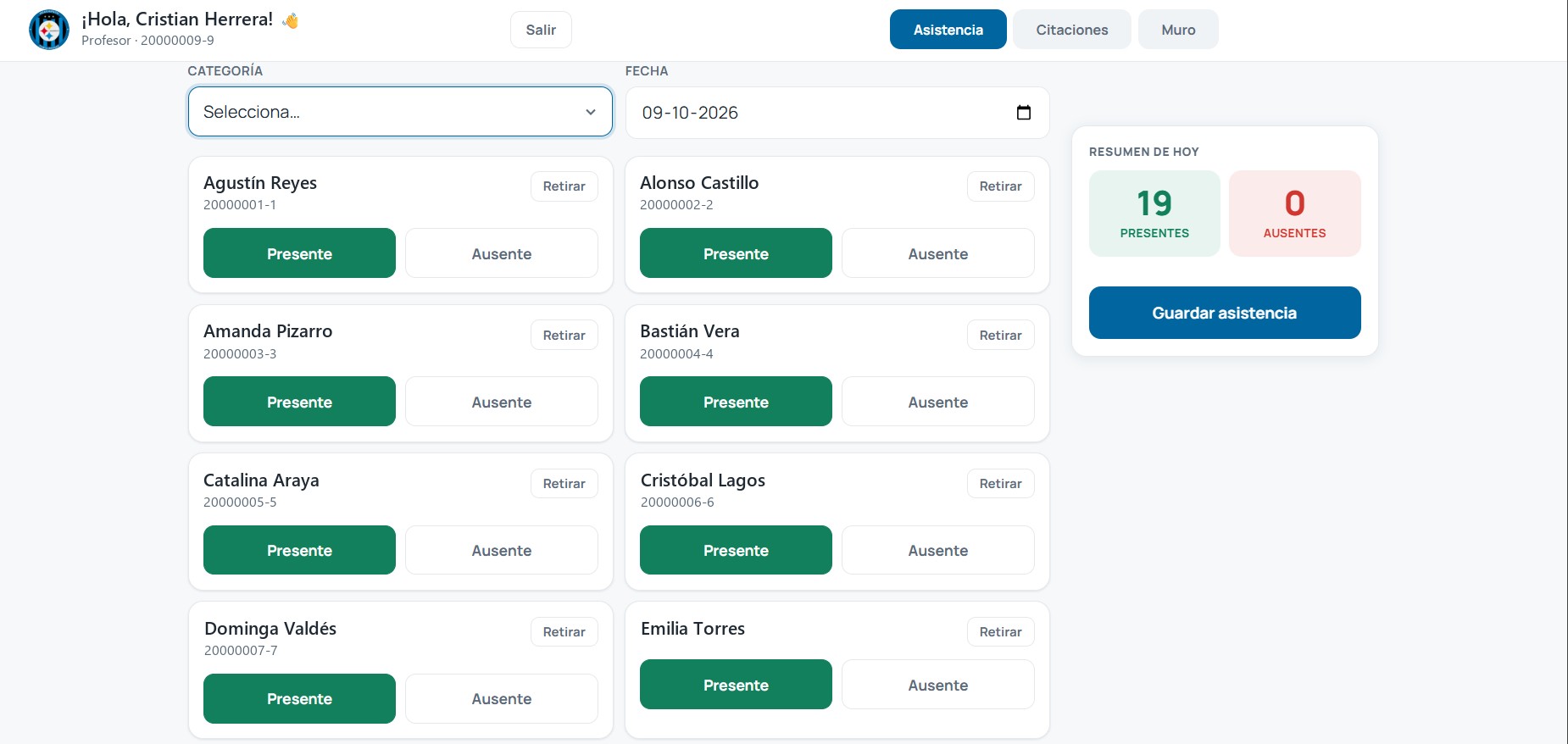The width and height of the screenshot is (1568, 744).
Task: Retirar Alonso Castillo from the list
Action: (x=1001, y=186)
